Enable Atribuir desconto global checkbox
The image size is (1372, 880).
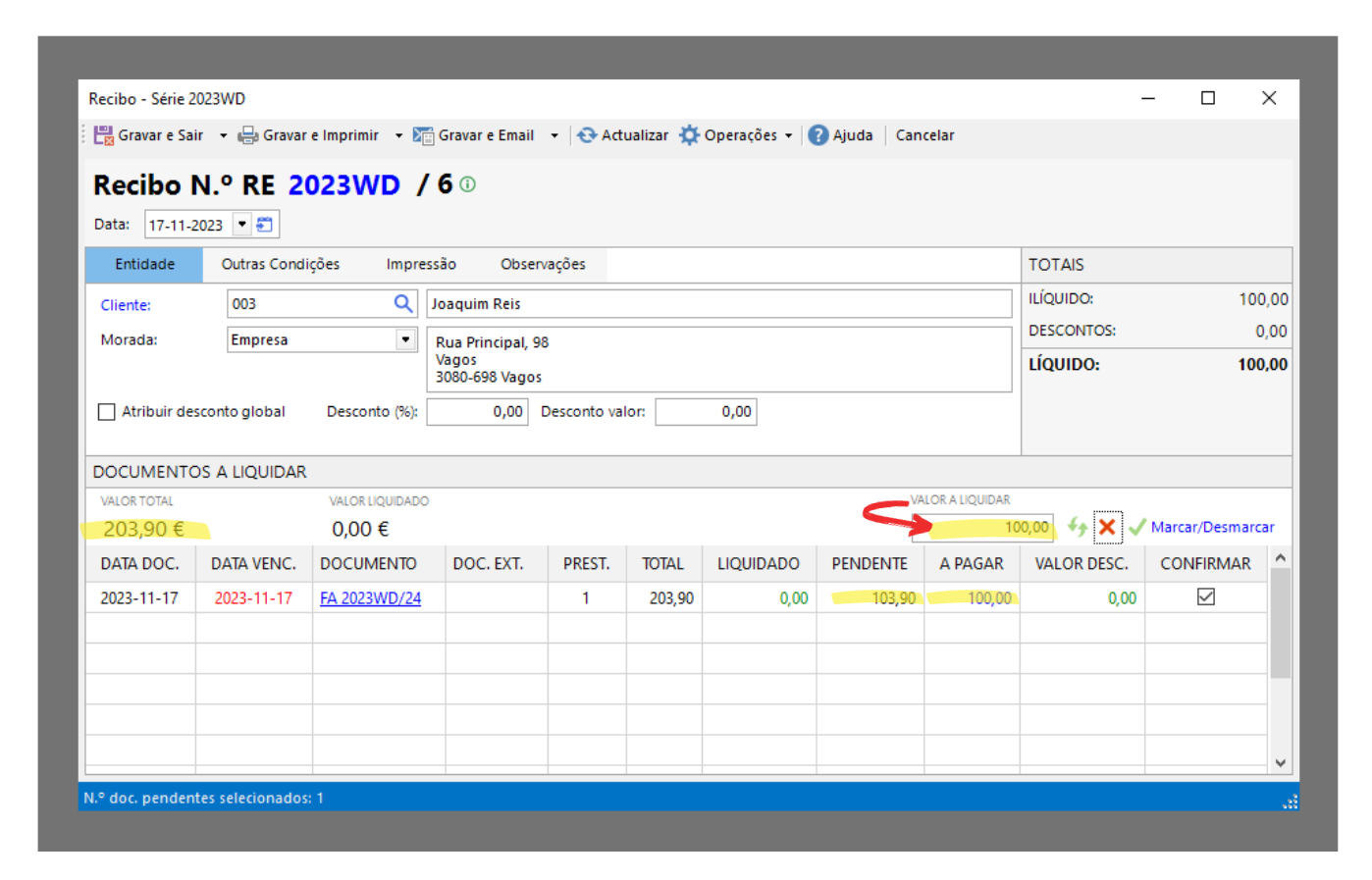click(107, 412)
